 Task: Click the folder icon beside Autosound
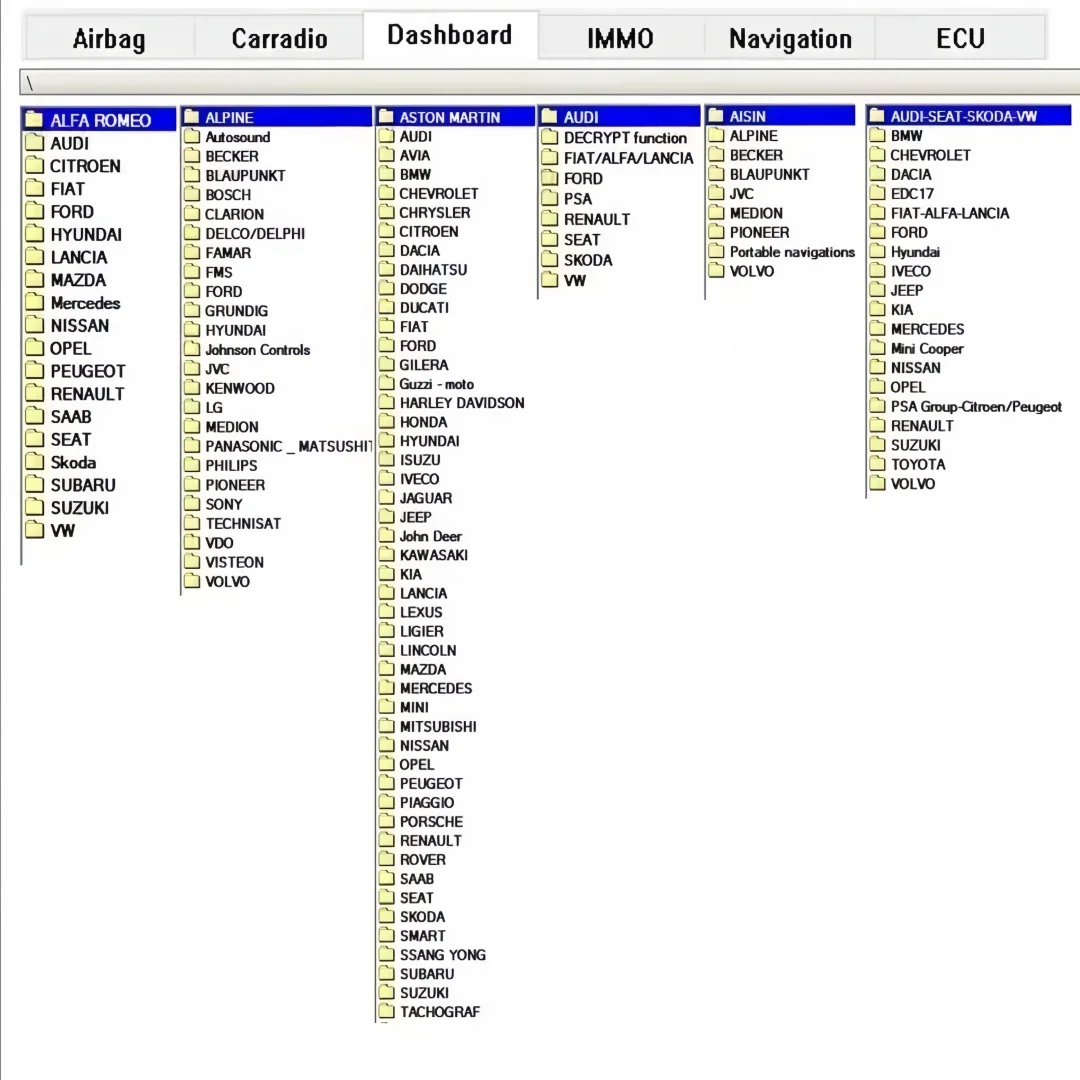click(191, 136)
